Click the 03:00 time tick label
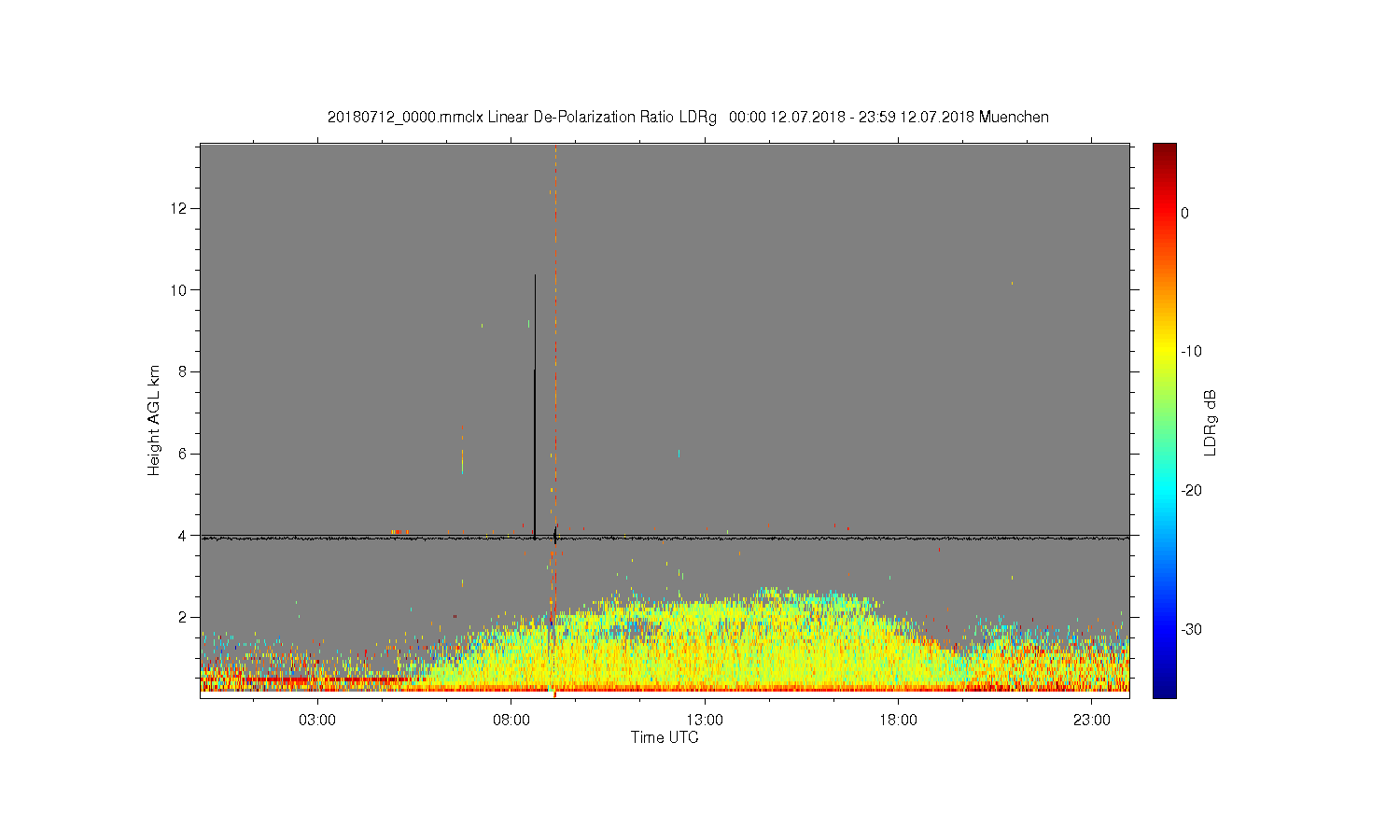This screenshot has width=1400, height=840. click(x=317, y=721)
